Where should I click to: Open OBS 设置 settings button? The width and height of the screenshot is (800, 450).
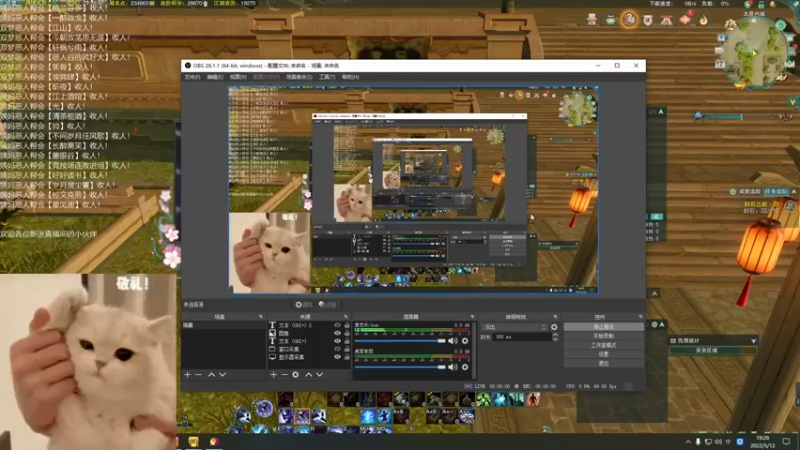tap(604, 354)
